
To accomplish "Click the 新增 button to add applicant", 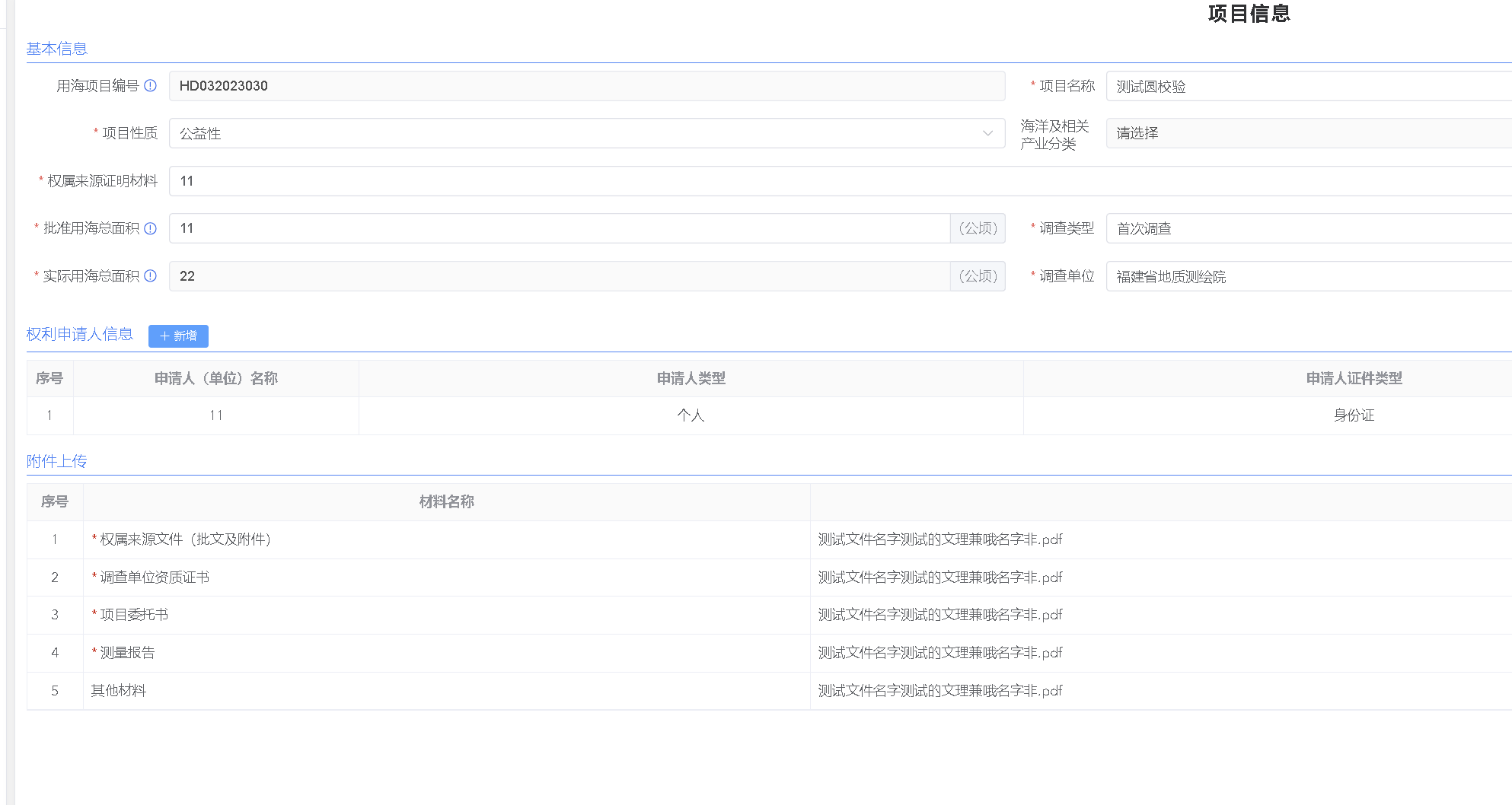I will 178,336.
